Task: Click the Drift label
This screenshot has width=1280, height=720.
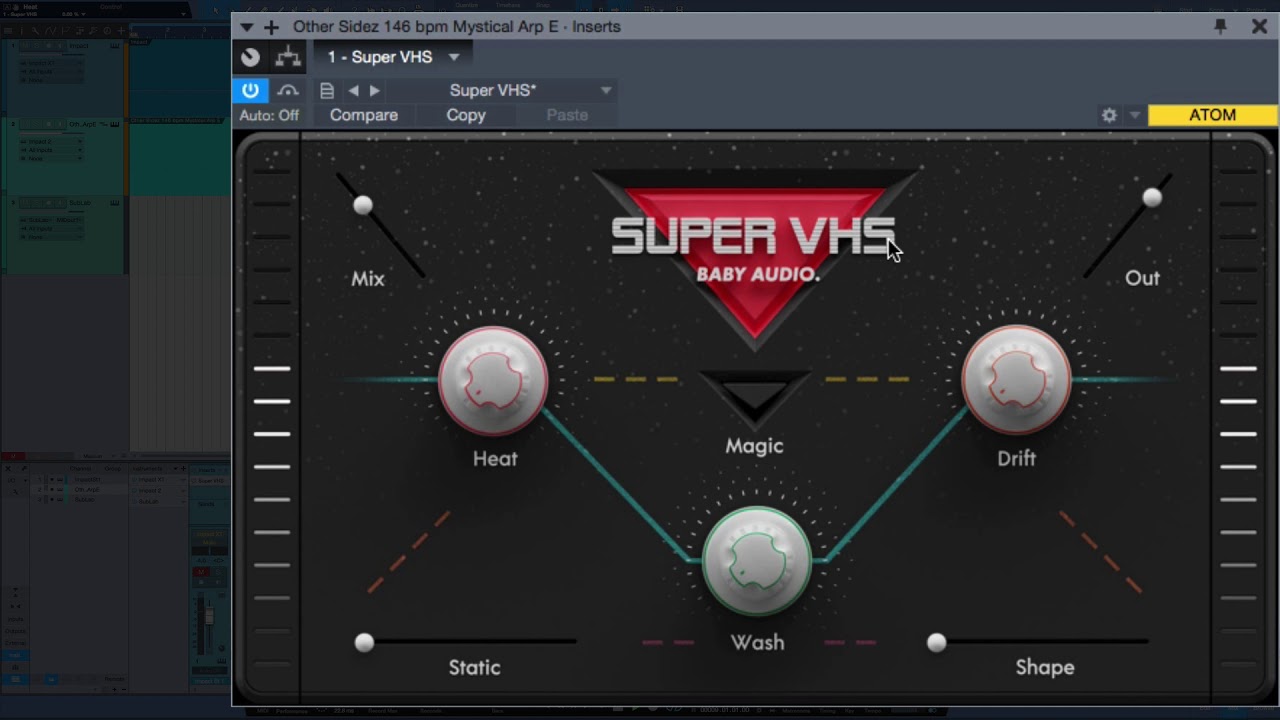Action: click(x=1016, y=459)
